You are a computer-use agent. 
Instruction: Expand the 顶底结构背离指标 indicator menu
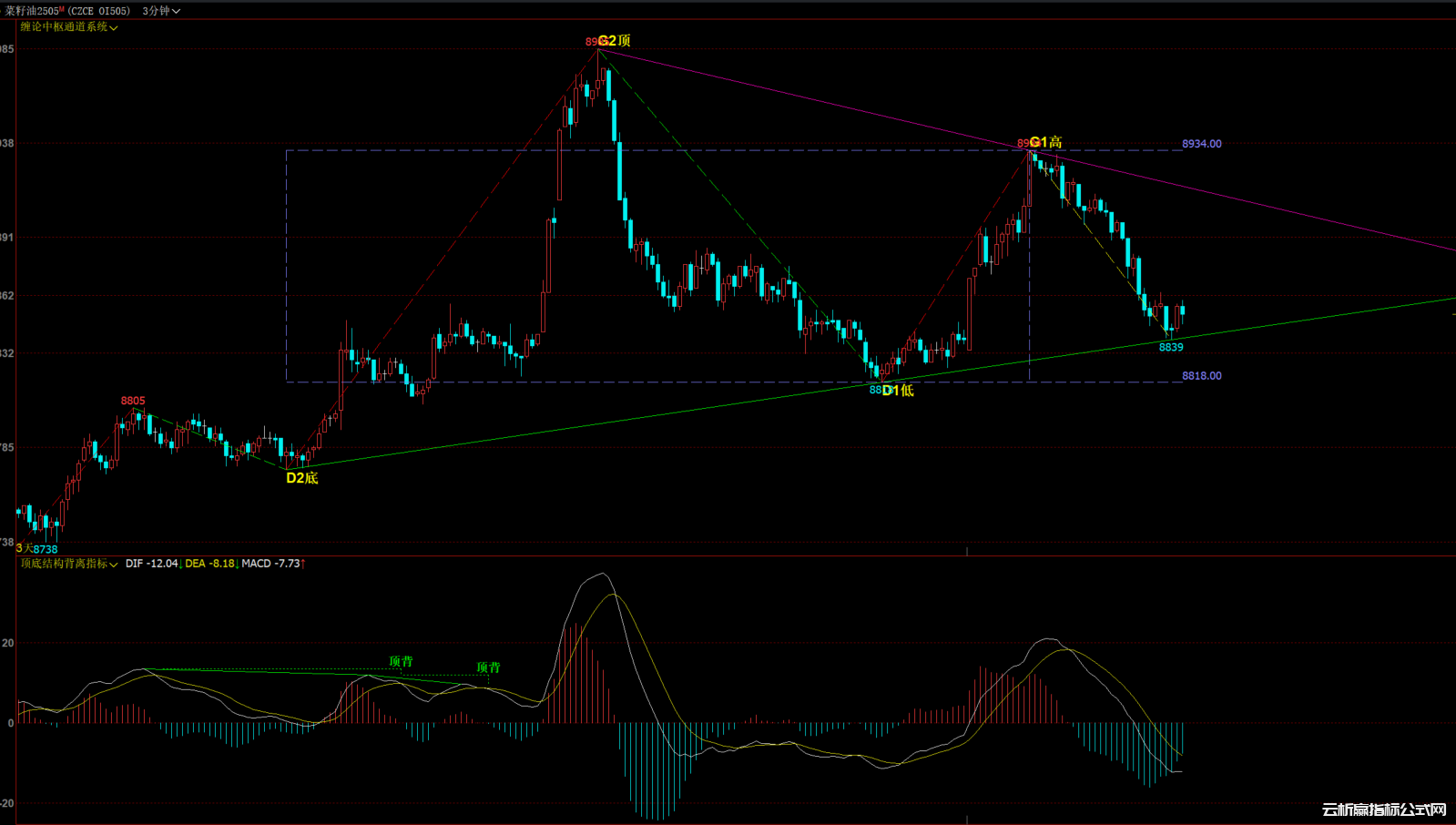(x=69, y=564)
